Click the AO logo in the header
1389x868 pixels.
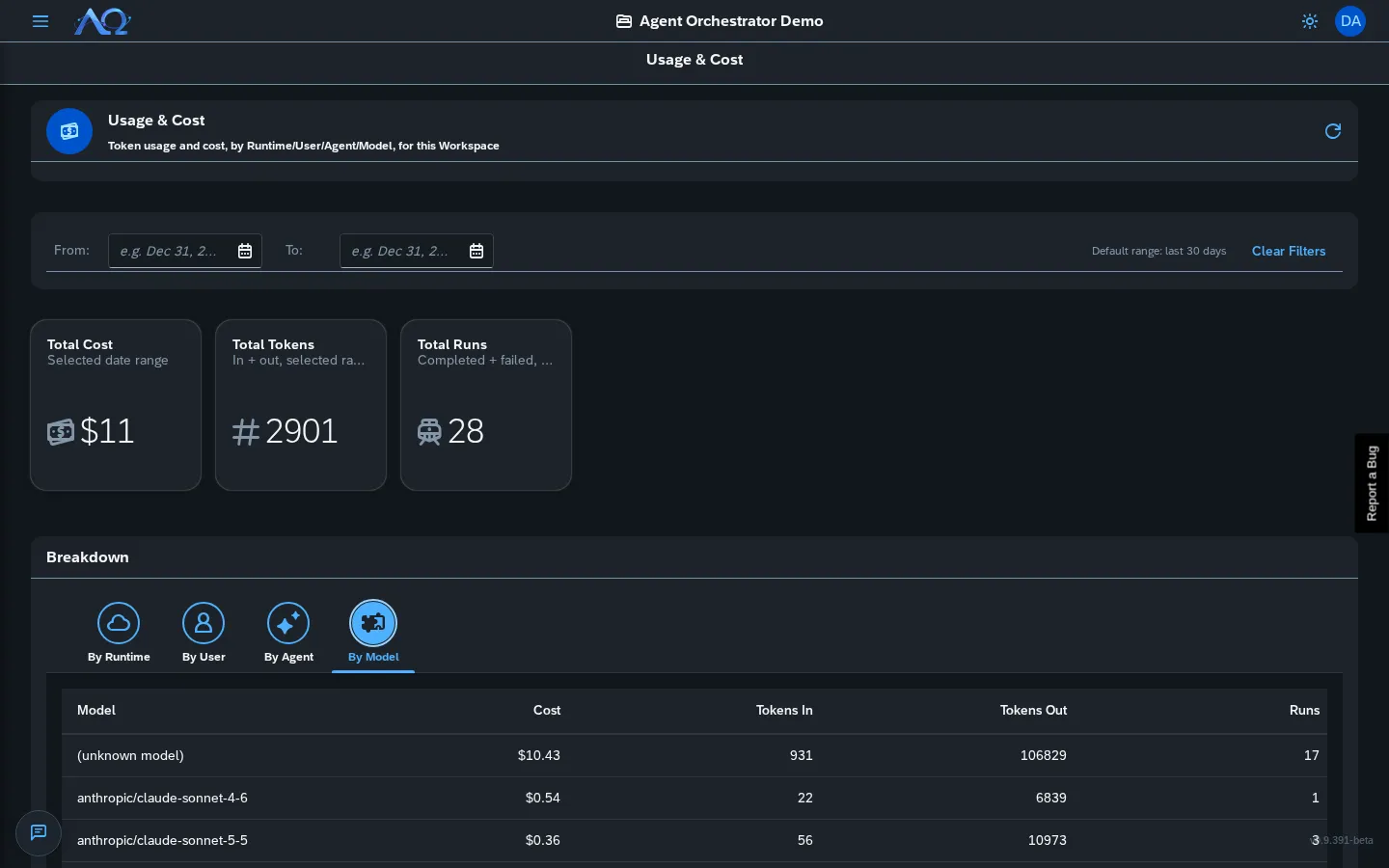(102, 21)
